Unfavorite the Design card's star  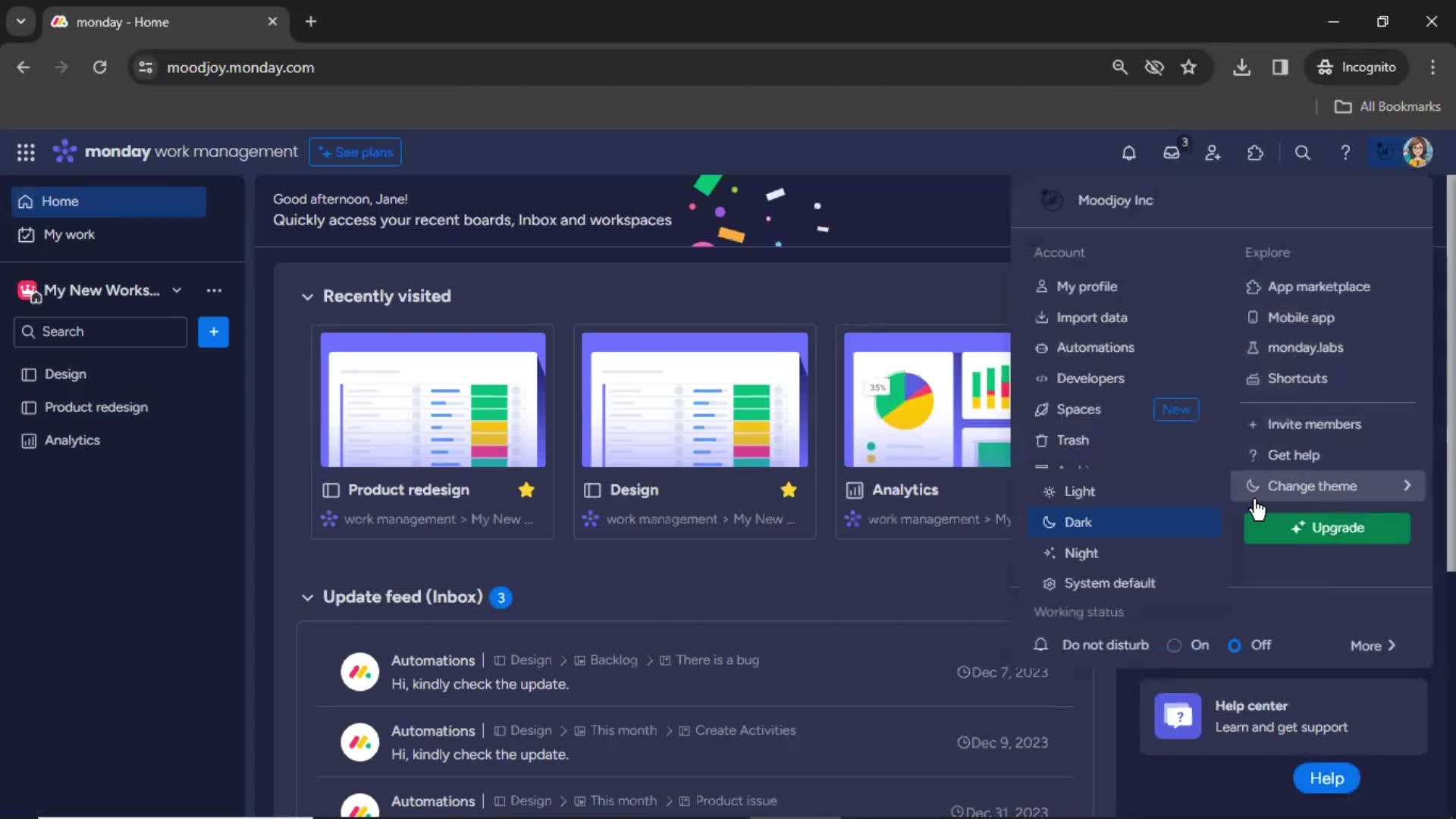(x=789, y=490)
